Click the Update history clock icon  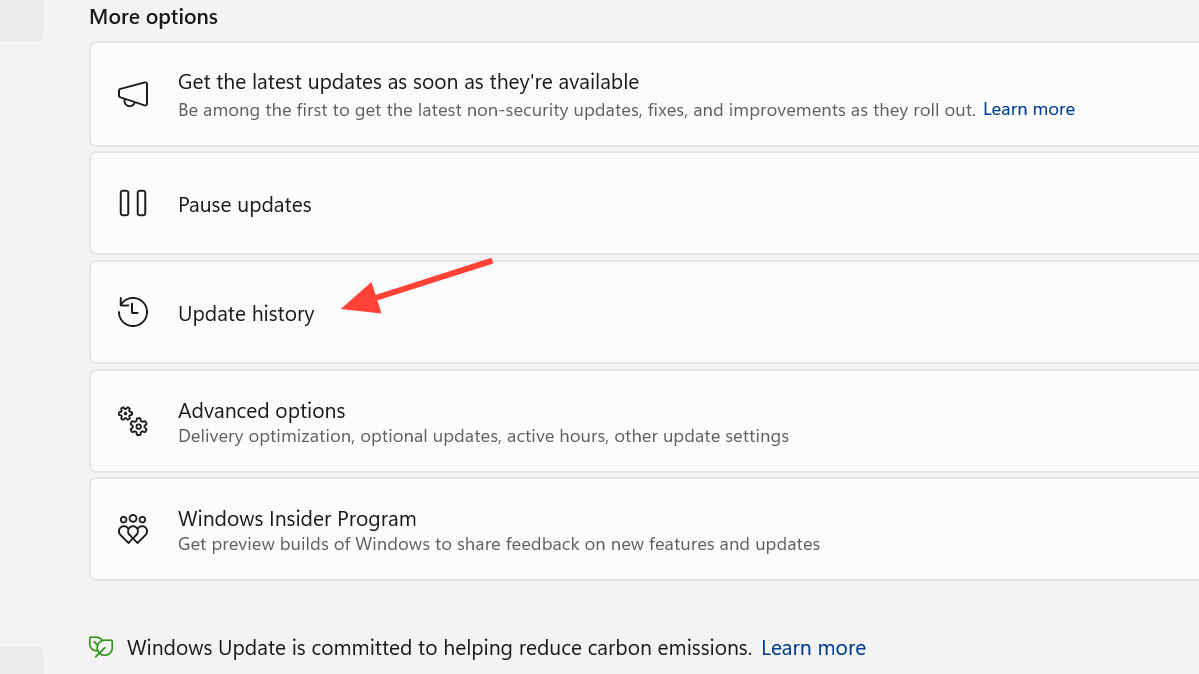(133, 312)
